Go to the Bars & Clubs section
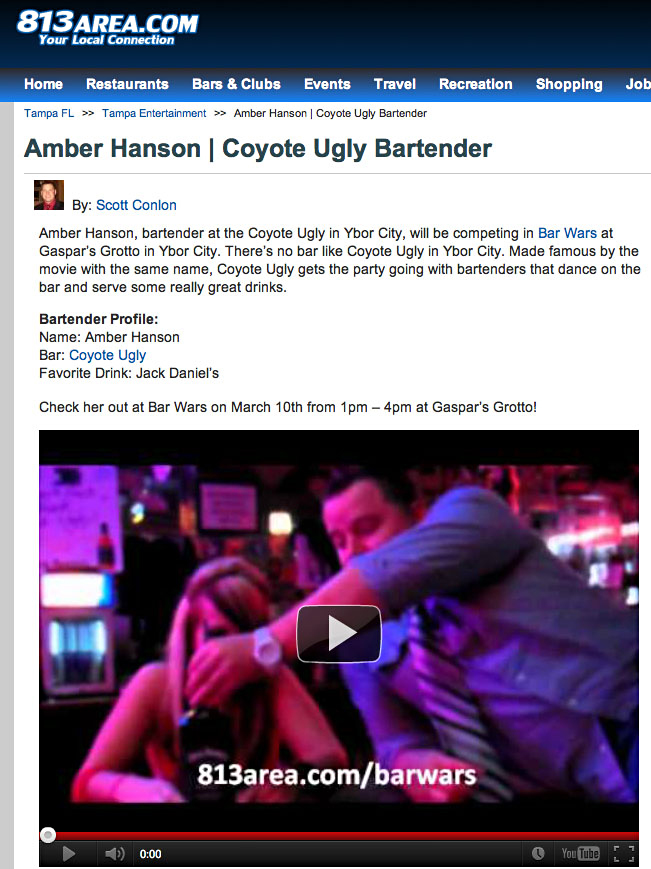Image resolution: width=651 pixels, height=869 pixels. [x=236, y=84]
